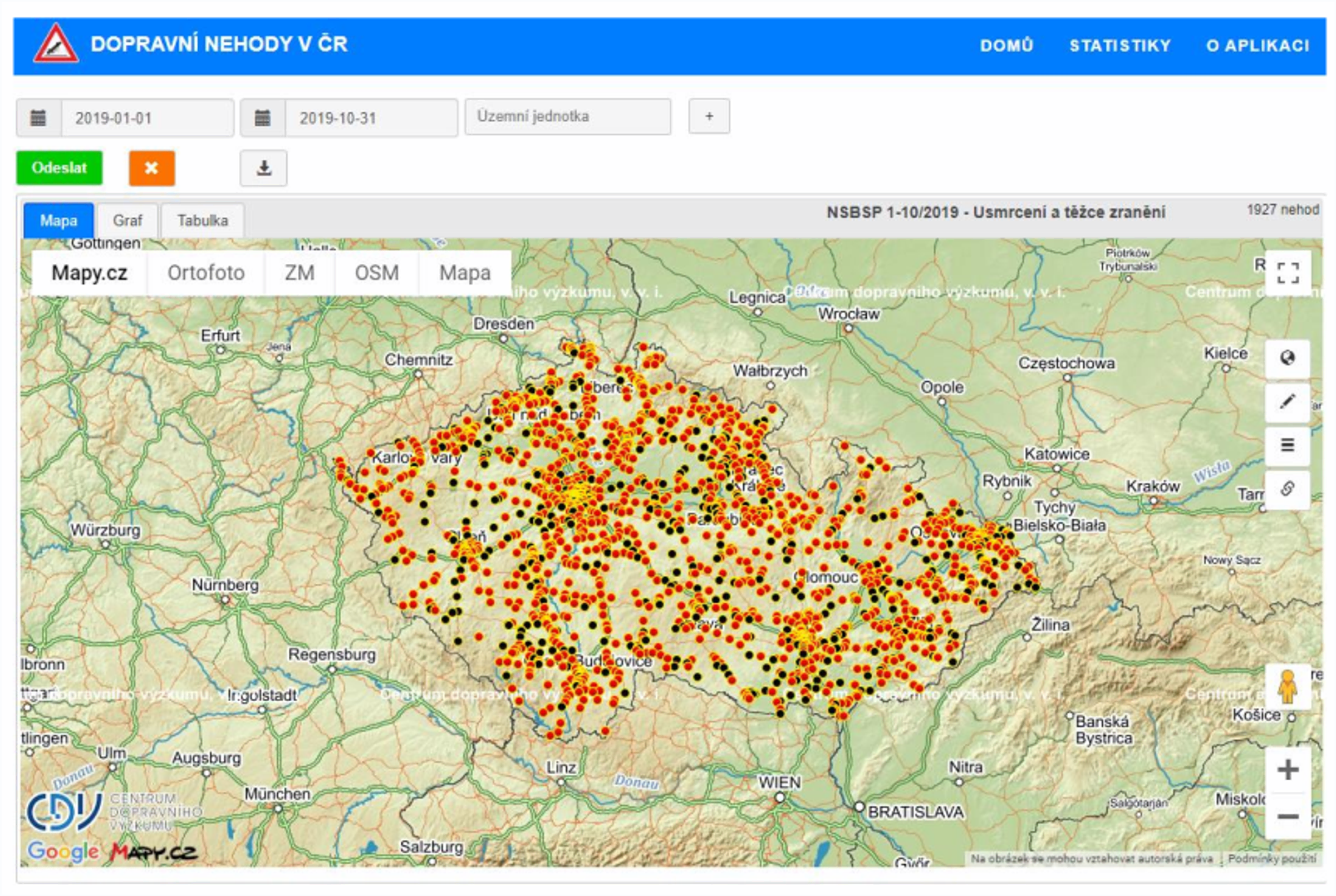
Task: Switch to the Graf tab
Action: point(127,220)
